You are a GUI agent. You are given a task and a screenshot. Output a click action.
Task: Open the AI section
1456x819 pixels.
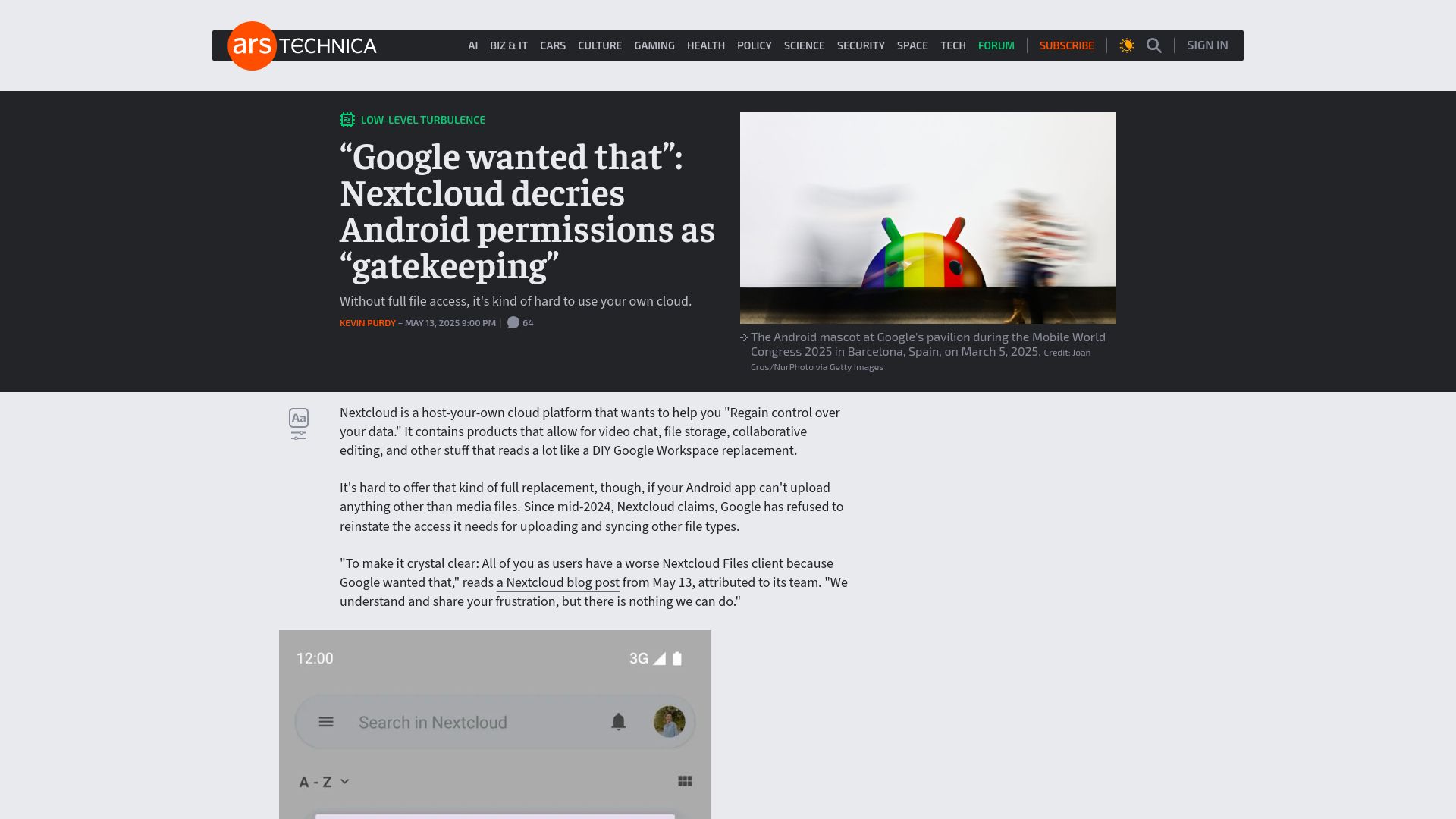(x=473, y=45)
